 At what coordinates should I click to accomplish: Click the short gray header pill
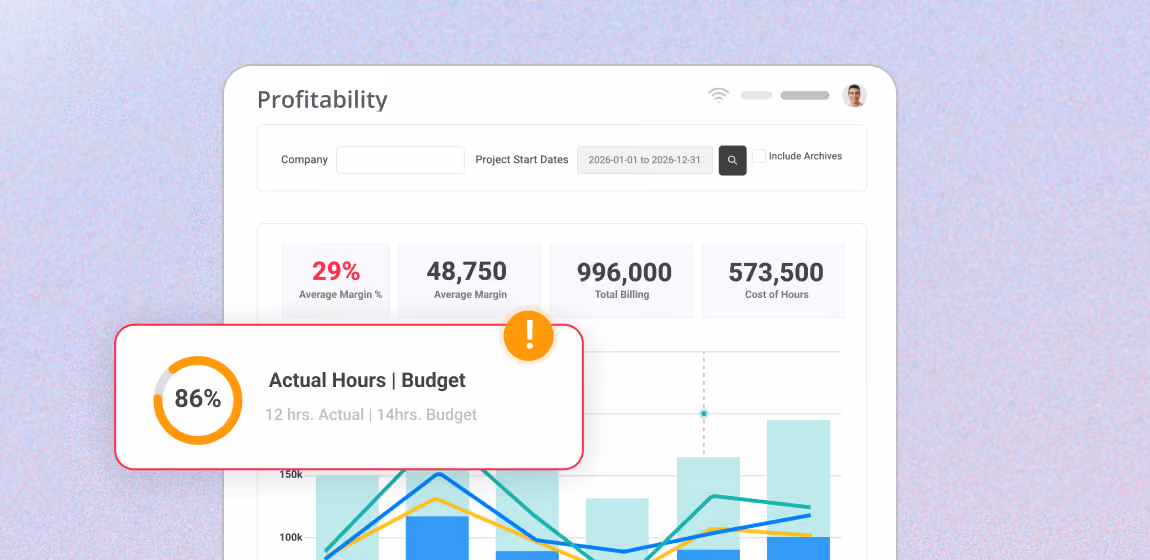tap(756, 95)
